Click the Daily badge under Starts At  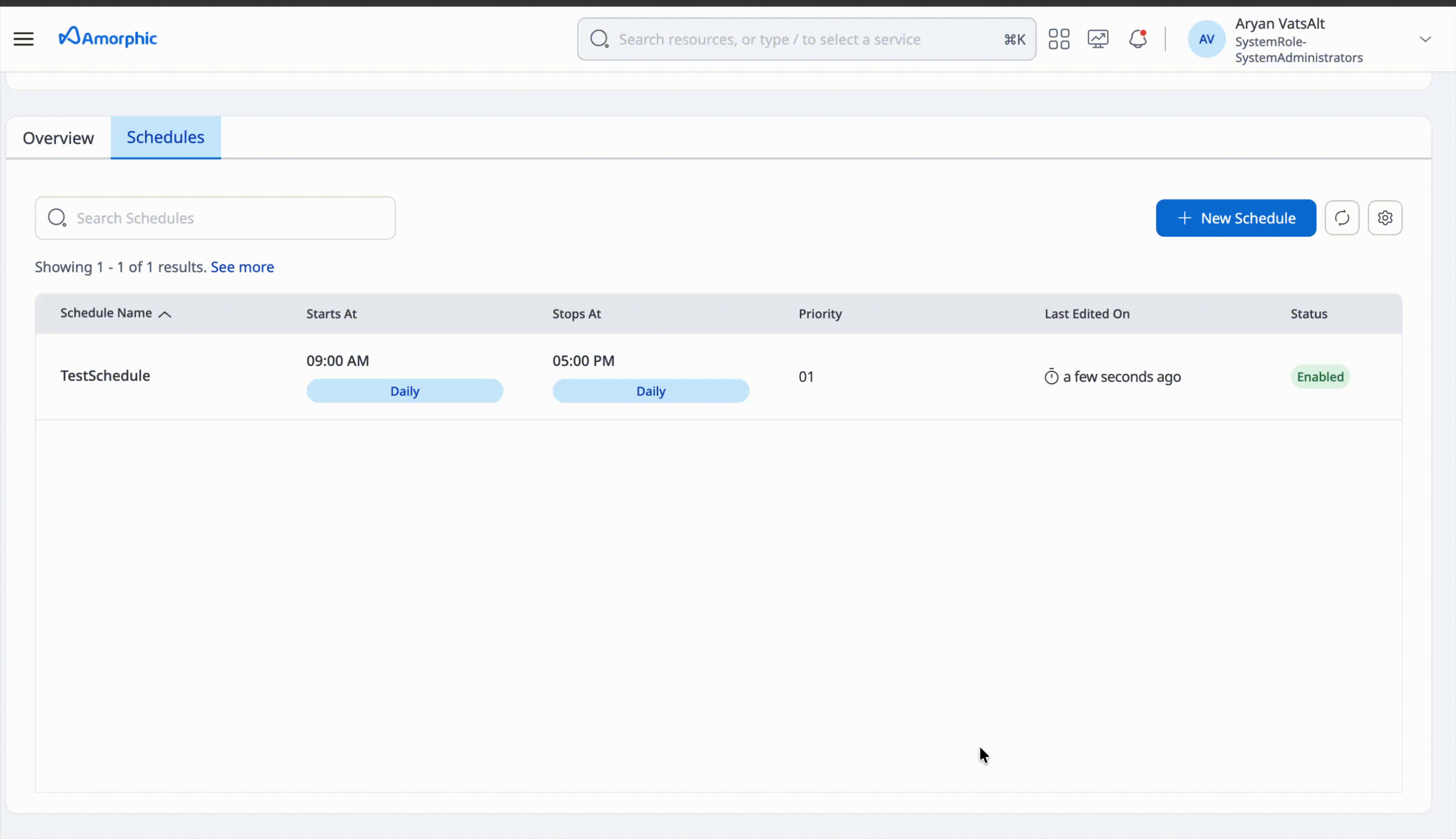[x=405, y=391]
